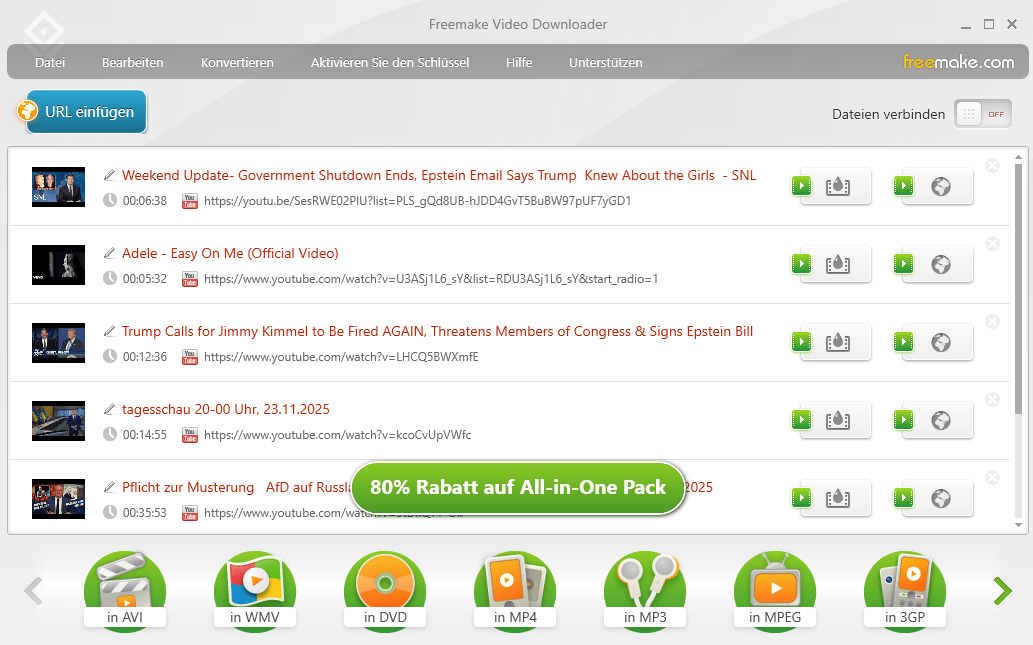Viewport: 1033px width, 645px height.
Task: Open the Datei menu
Action: [x=50, y=62]
